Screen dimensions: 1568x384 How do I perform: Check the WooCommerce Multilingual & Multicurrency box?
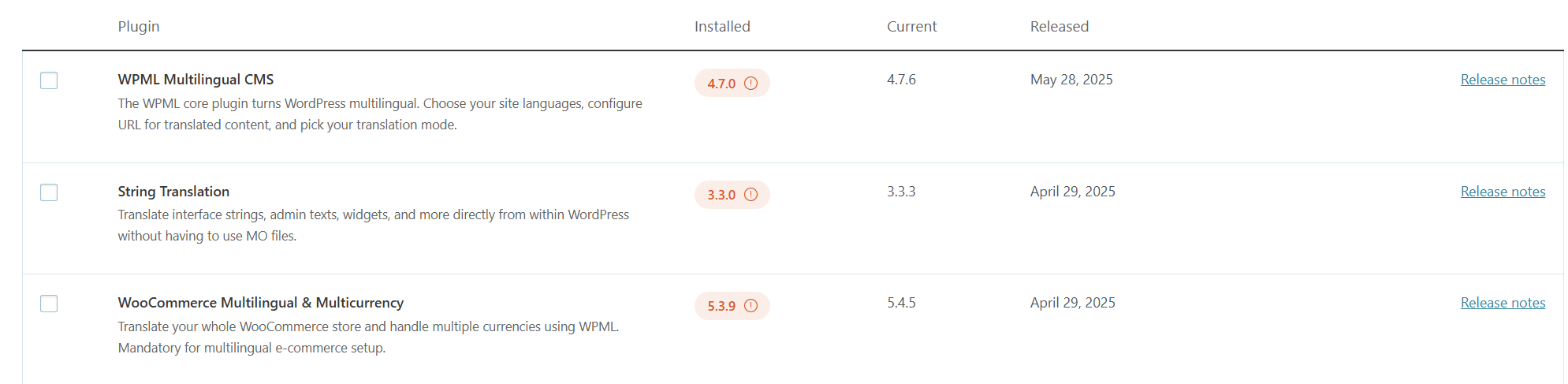pos(49,304)
